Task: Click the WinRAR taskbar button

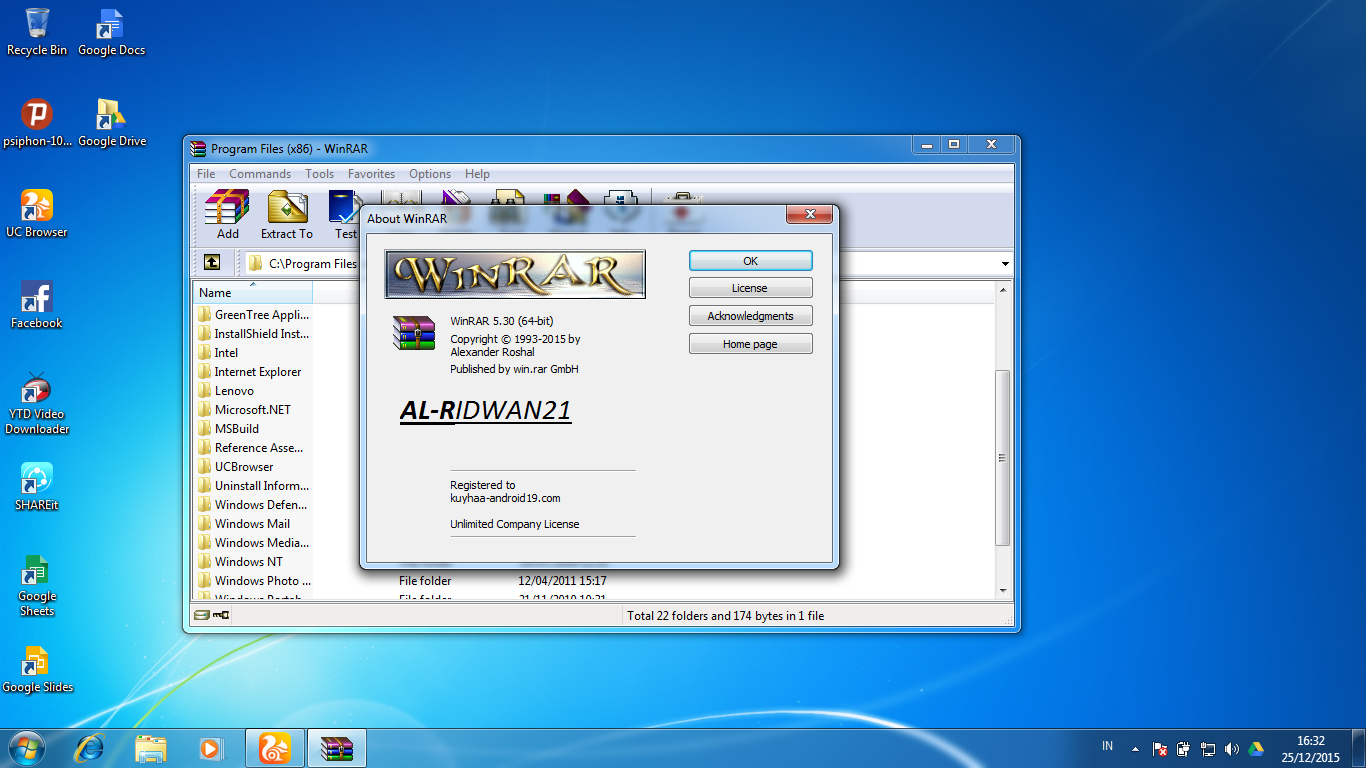Action: pos(337,748)
